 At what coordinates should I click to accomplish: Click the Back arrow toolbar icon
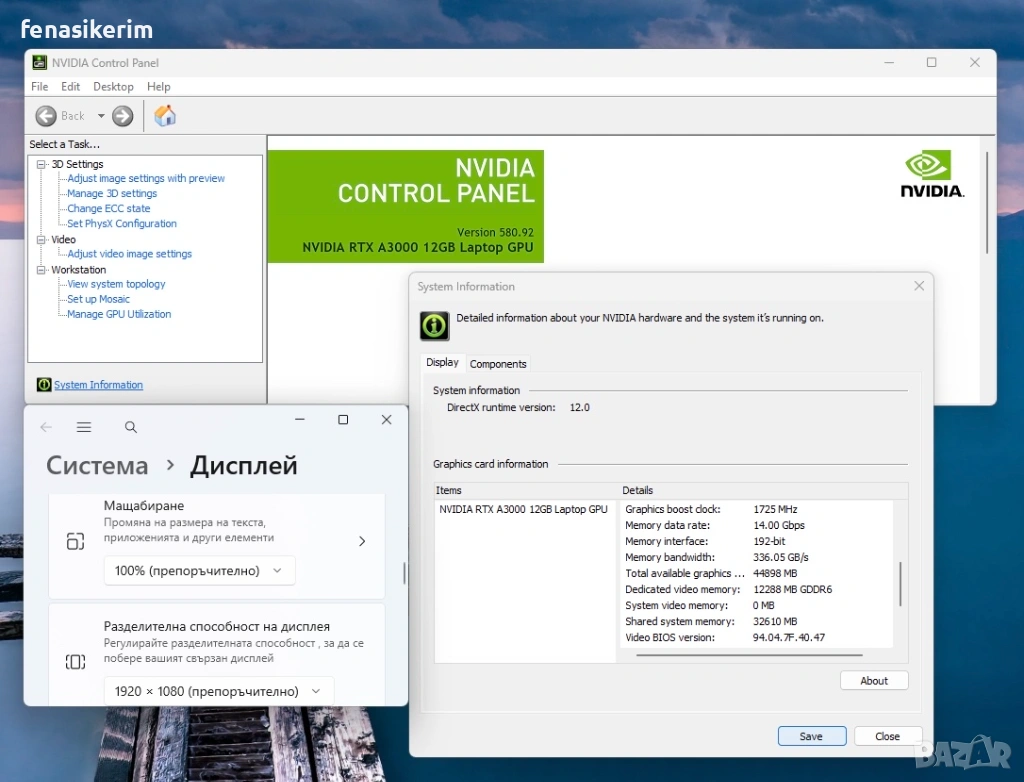point(46,116)
